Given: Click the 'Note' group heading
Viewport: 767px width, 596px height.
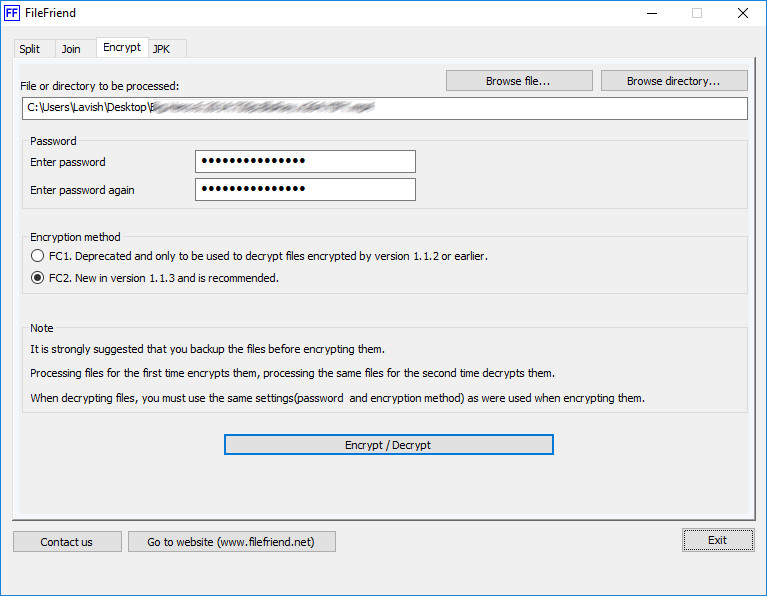Looking at the screenshot, I should pyautogui.click(x=42, y=328).
